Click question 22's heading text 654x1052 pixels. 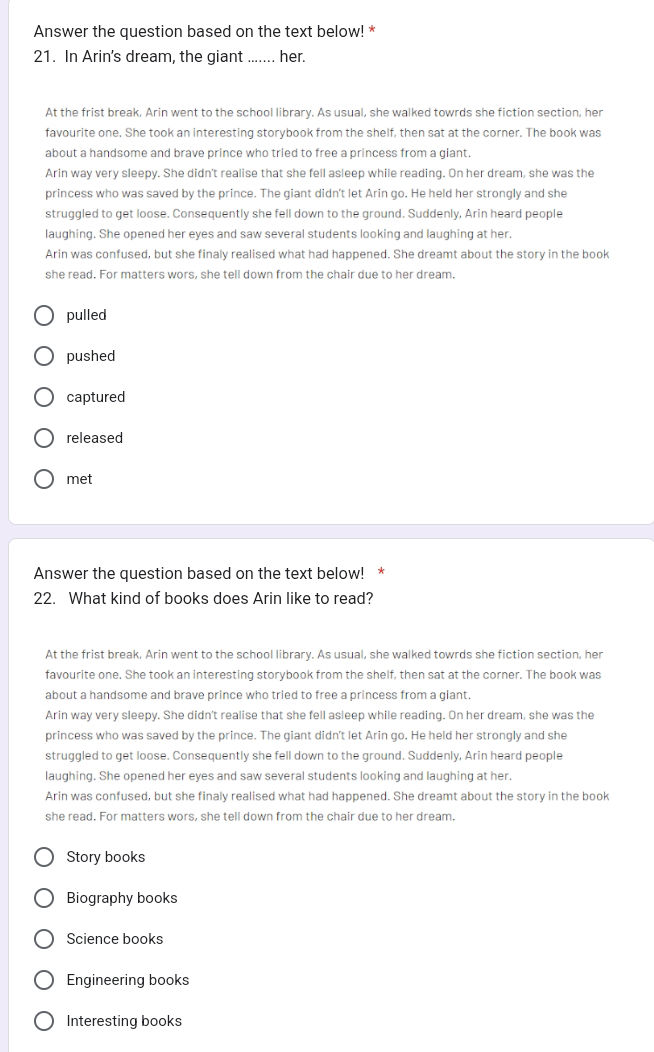204,598
